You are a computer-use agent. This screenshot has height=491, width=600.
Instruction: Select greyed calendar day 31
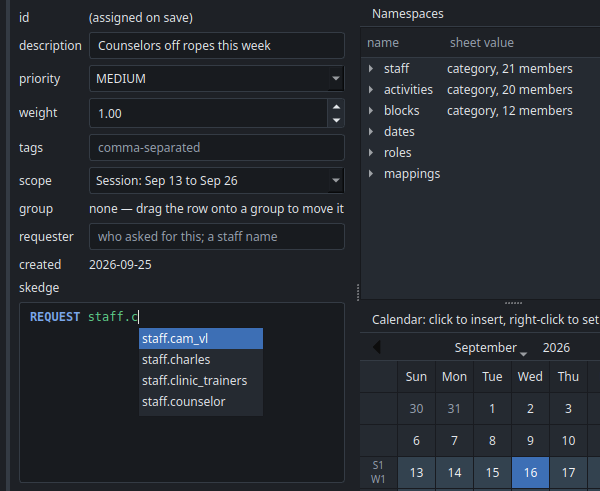[454, 409]
